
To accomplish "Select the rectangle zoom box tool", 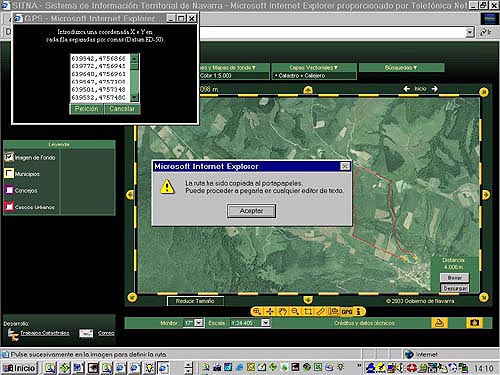I will click(308, 311).
